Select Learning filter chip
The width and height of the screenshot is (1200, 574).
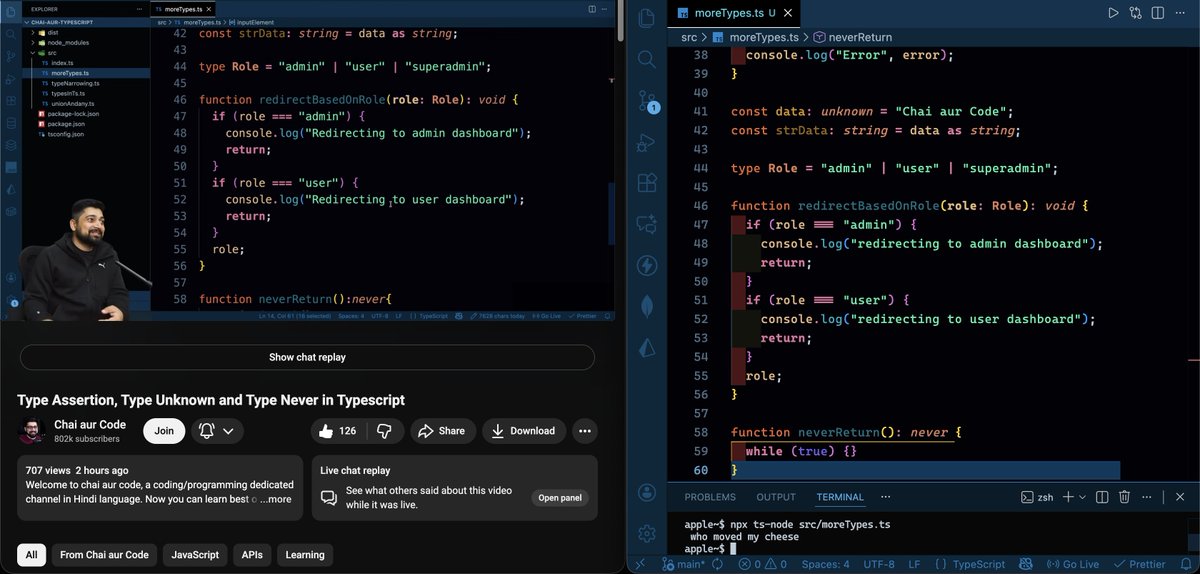coord(305,555)
